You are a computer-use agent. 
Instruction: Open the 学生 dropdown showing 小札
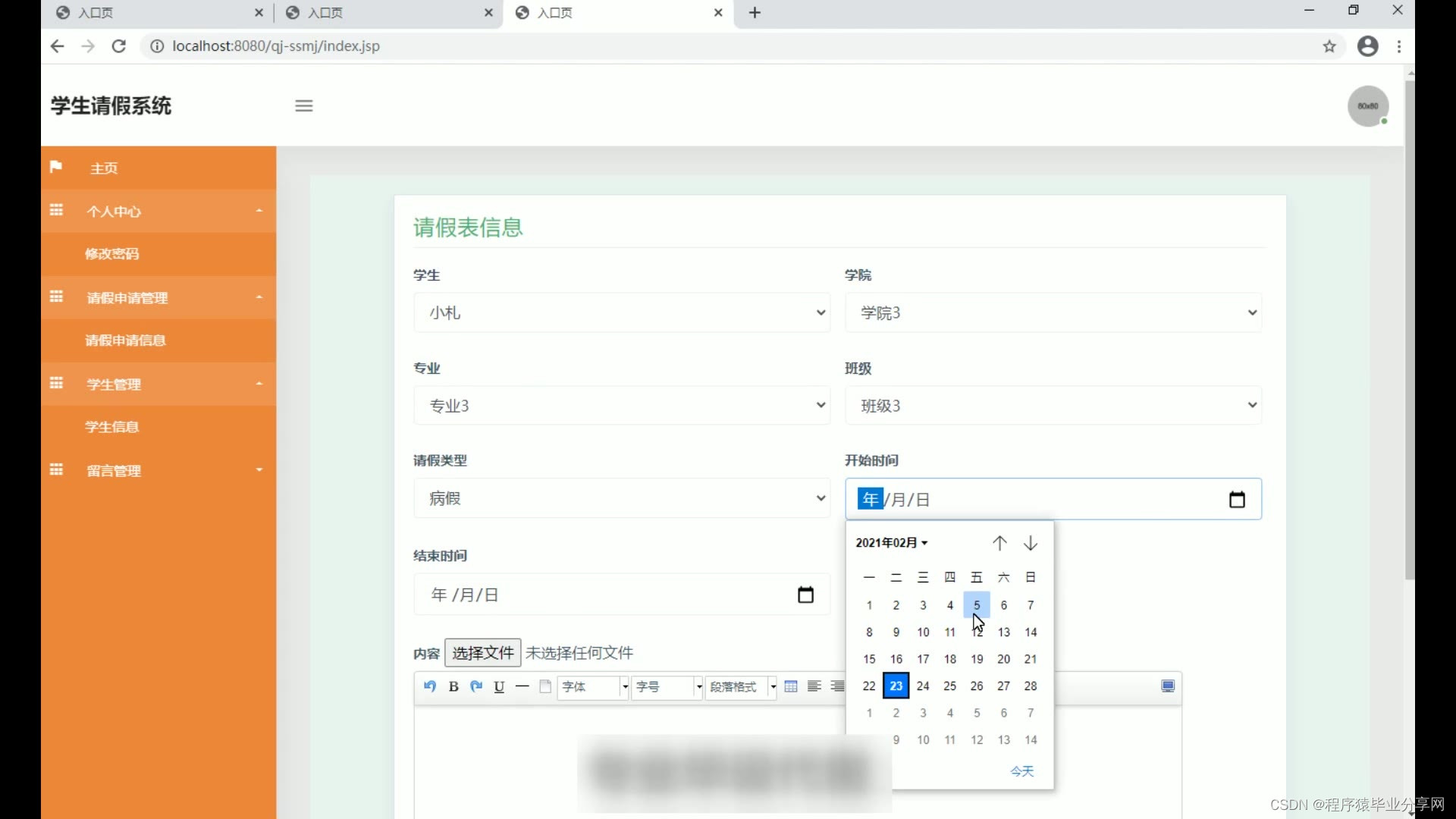[621, 312]
